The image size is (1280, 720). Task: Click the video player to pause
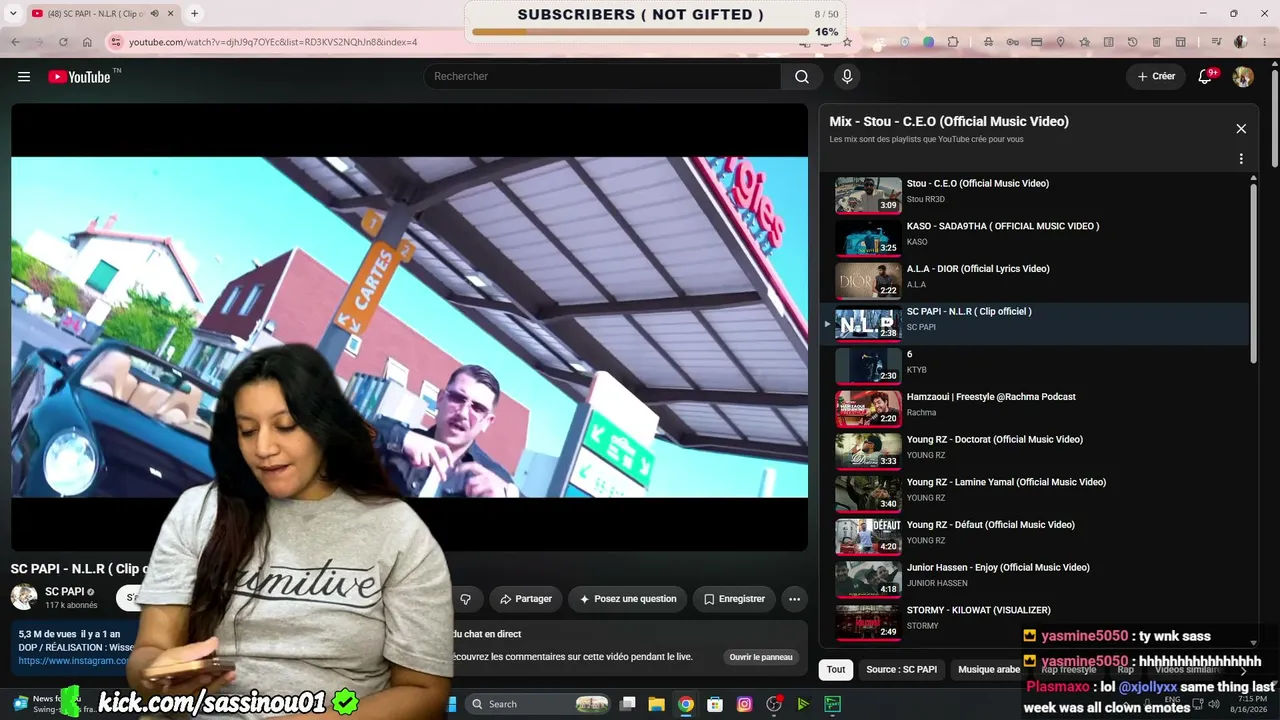point(409,327)
